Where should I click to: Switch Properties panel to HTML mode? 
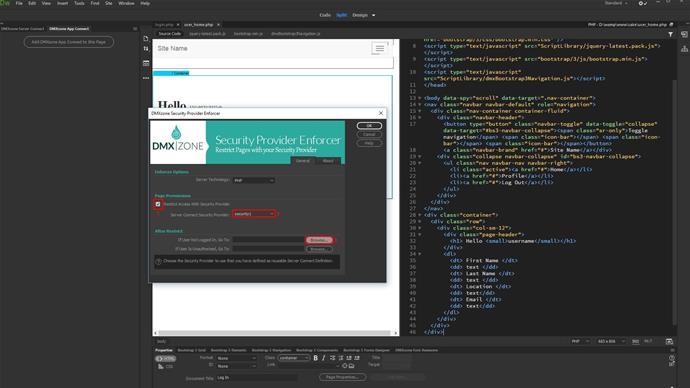coord(166,359)
